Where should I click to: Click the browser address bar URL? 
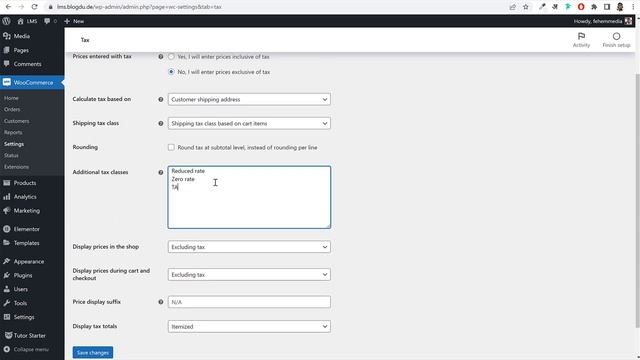click(139, 7)
